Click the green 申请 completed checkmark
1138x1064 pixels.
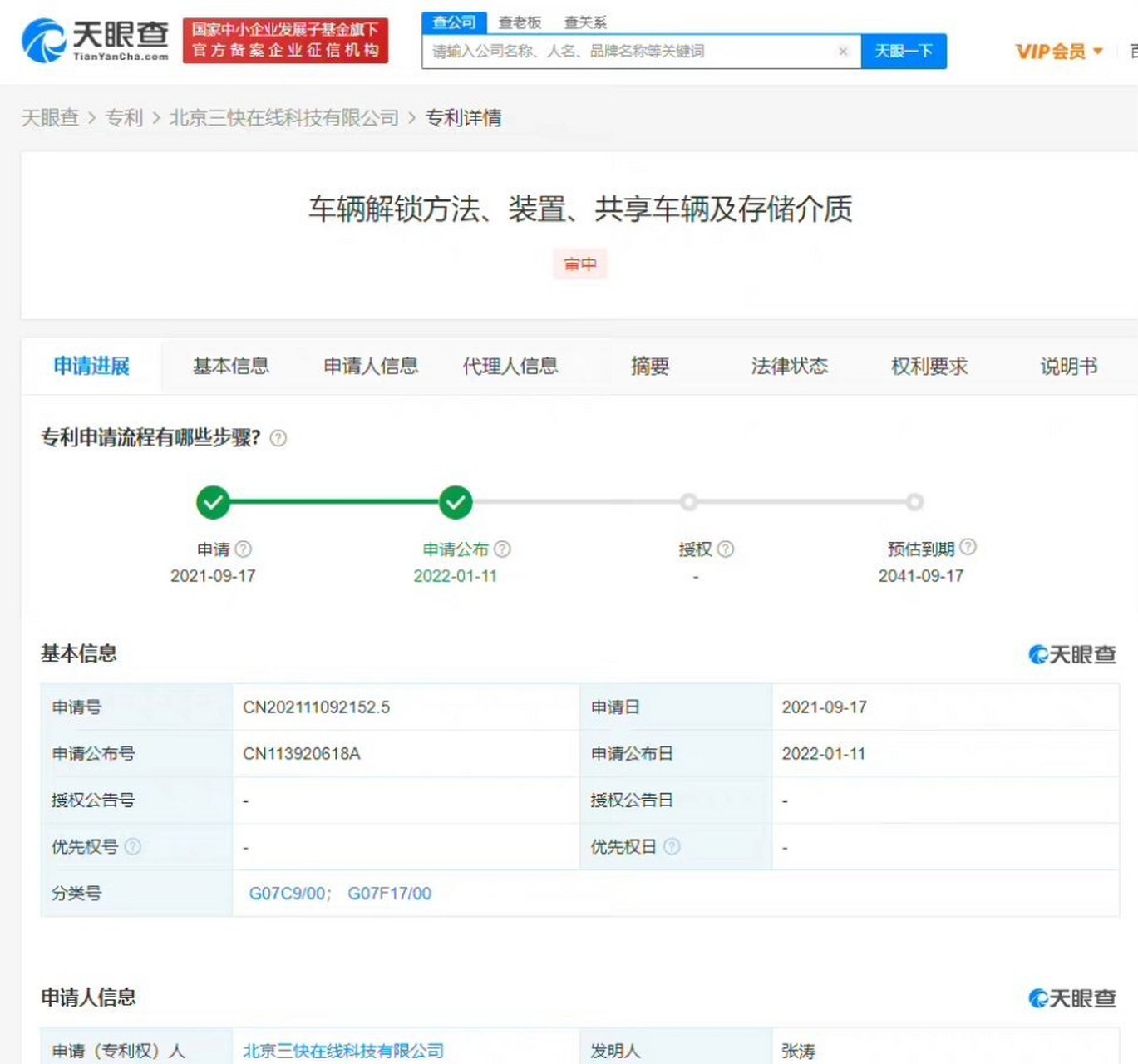pos(213,502)
